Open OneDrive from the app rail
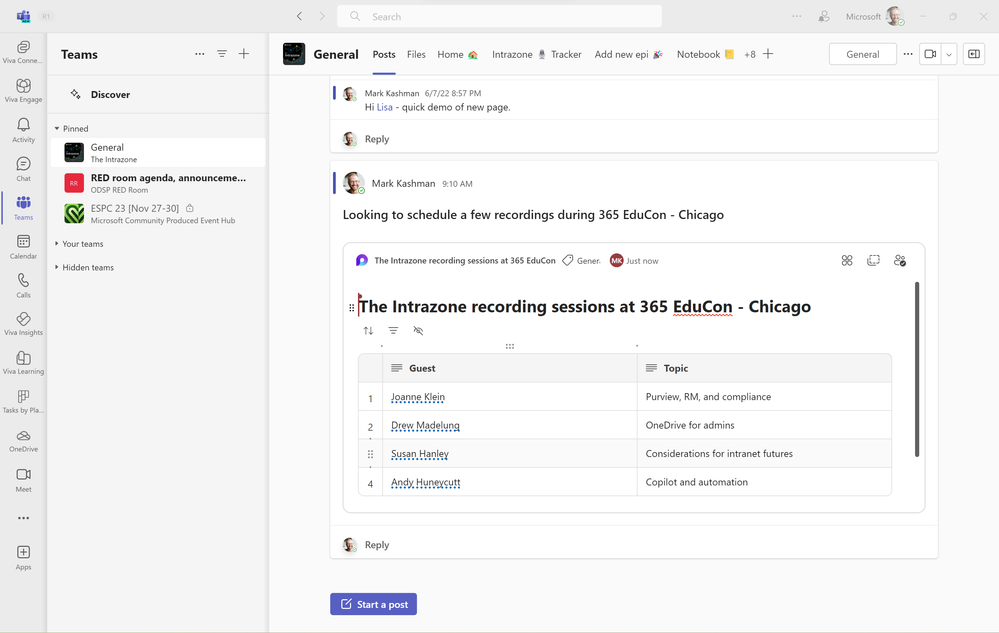This screenshot has width=999, height=633. (23, 440)
